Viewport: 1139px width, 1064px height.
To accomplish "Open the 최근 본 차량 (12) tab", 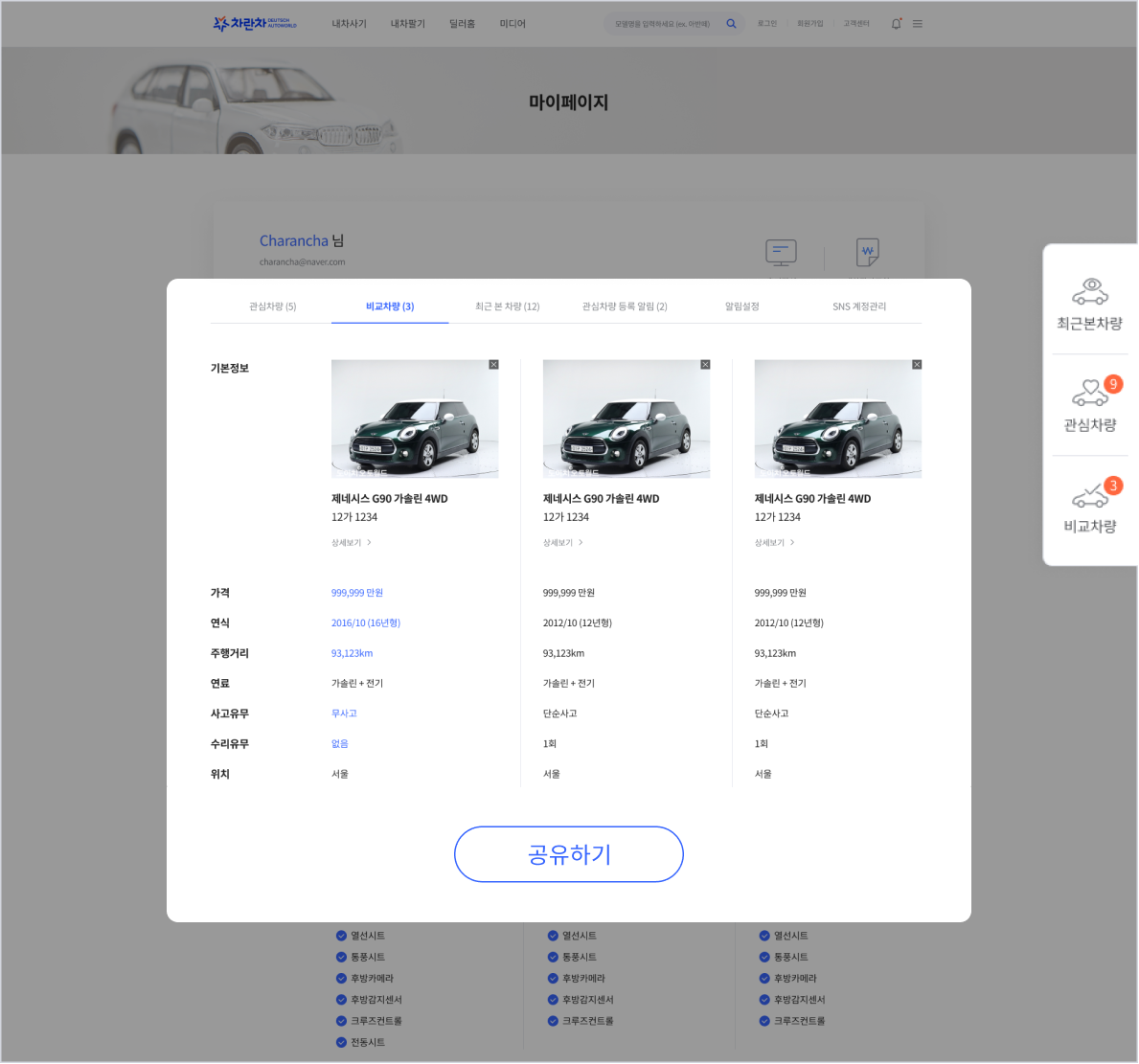I will click(x=507, y=306).
